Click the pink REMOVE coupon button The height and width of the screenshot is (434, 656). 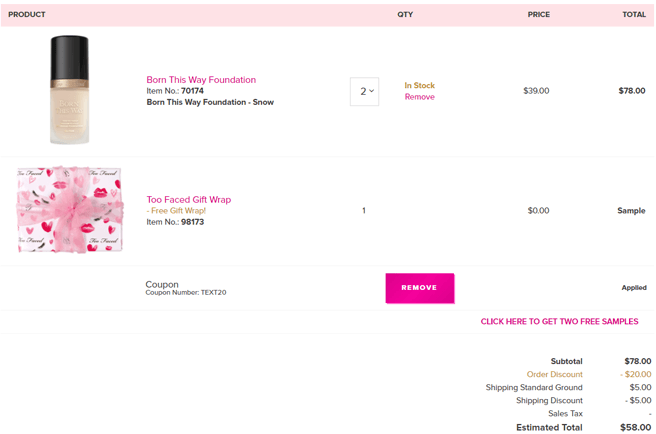(x=420, y=288)
